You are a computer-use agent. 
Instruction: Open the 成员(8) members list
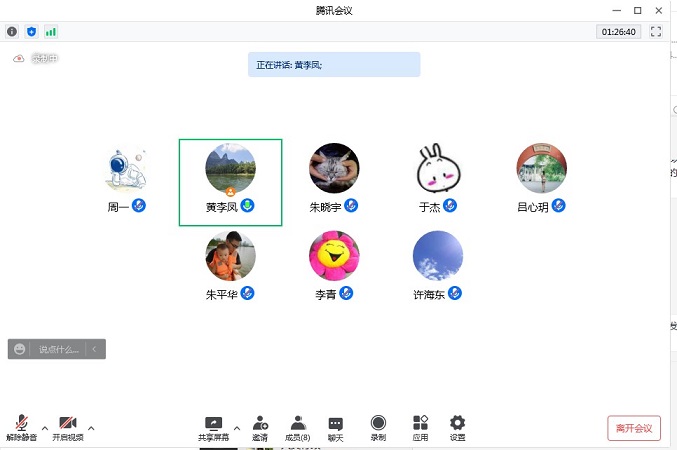pyautogui.click(x=297, y=428)
